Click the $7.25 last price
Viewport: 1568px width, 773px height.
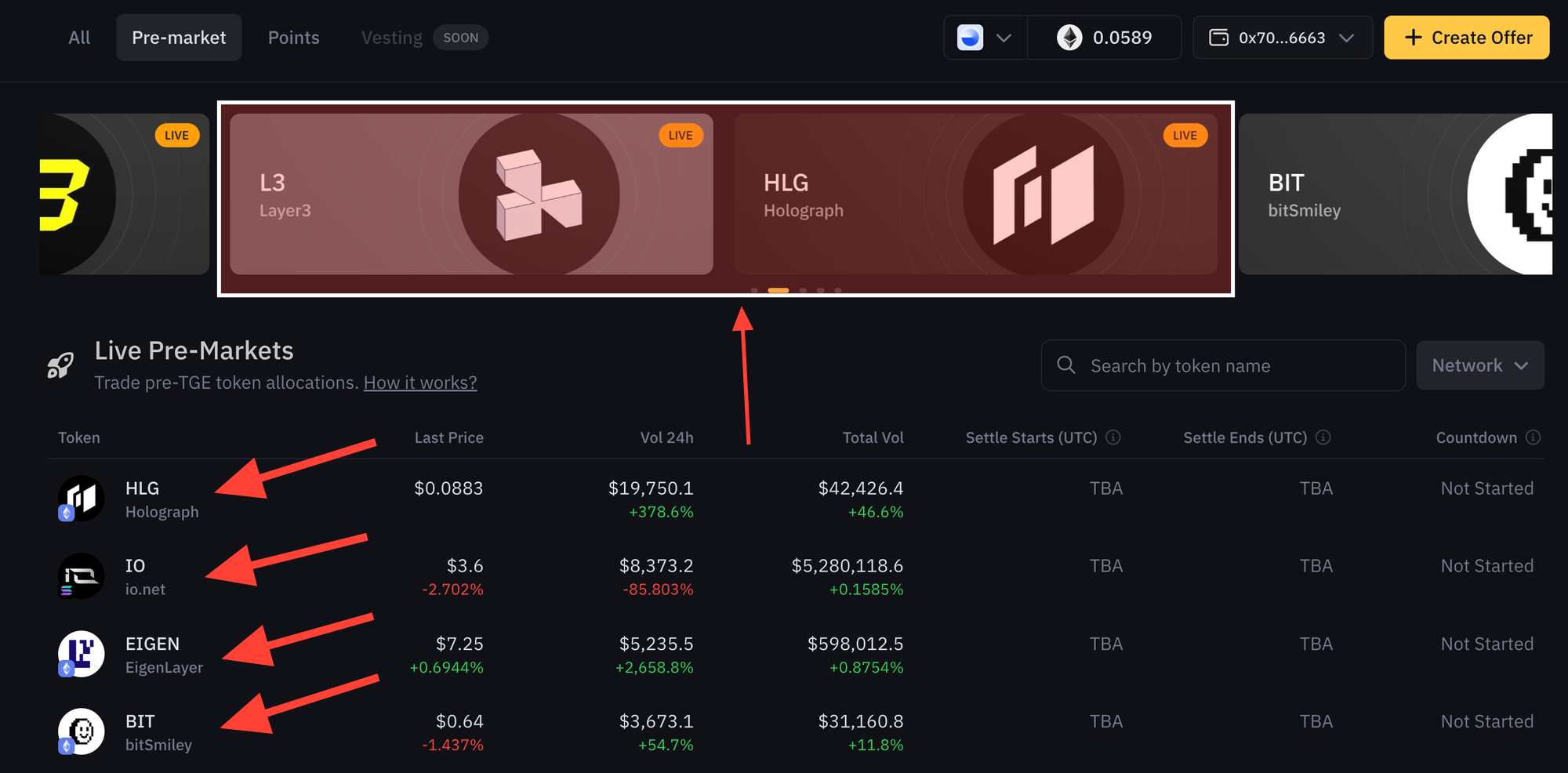[459, 644]
